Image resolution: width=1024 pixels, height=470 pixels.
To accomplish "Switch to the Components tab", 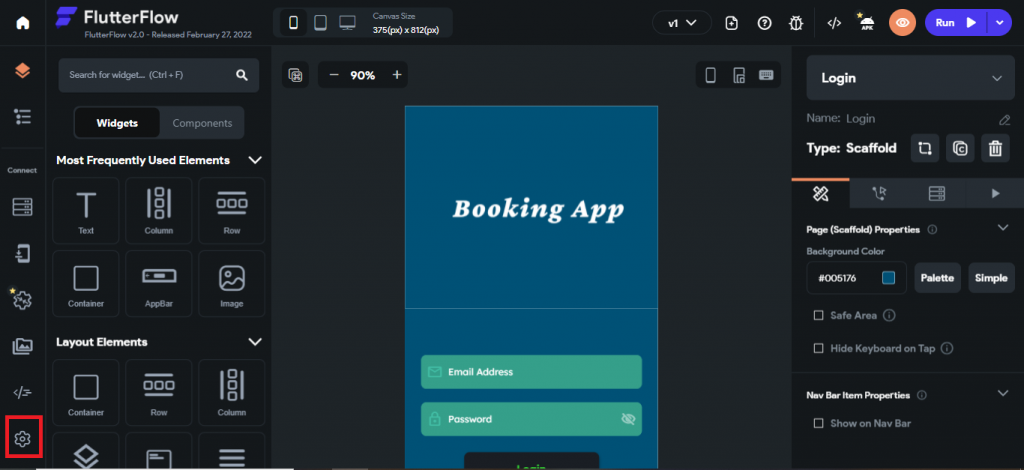I will pos(202,123).
